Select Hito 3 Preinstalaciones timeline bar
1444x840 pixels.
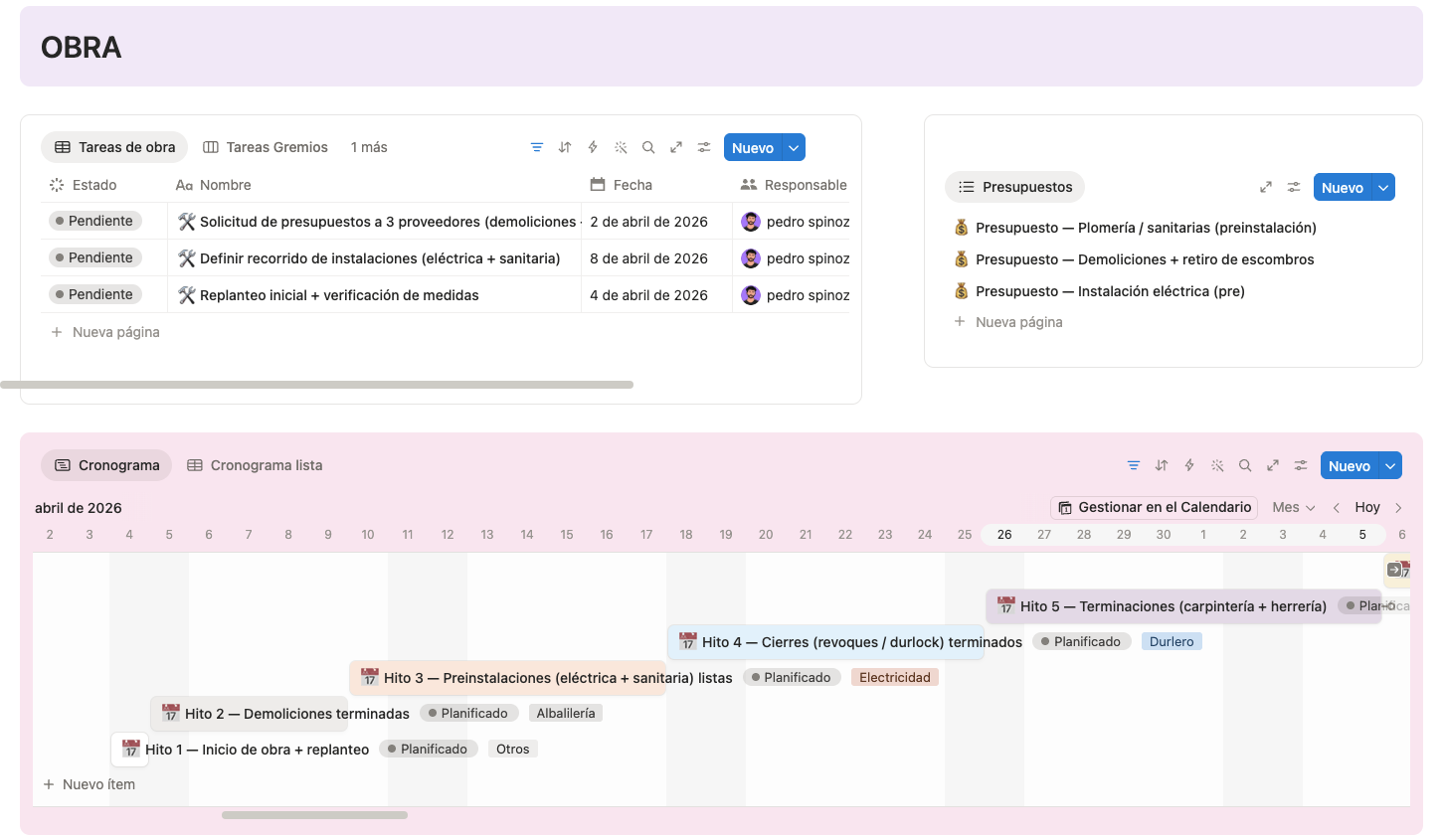tap(507, 678)
